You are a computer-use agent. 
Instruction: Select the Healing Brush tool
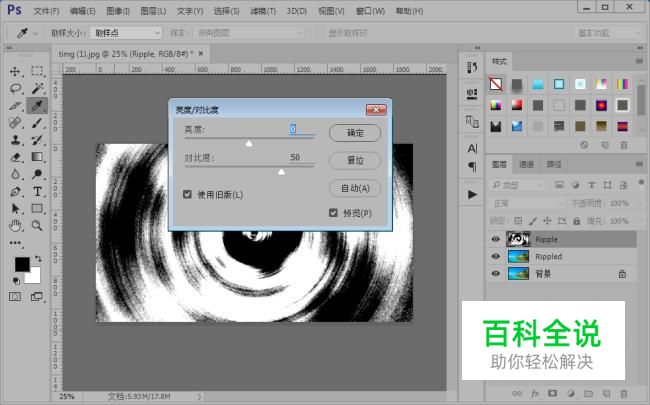pyautogui.click(x=15, y=123)
